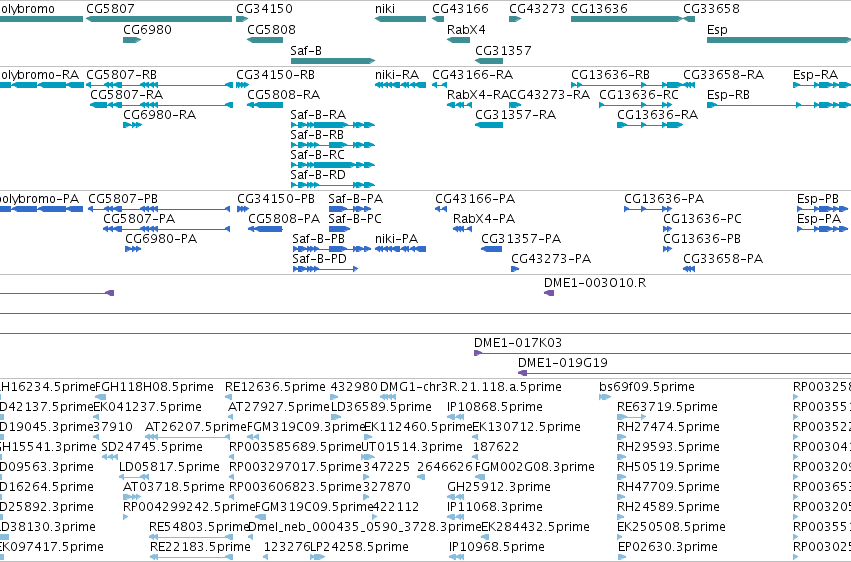Select the Saf-B-PD protein
The image size is (851, 562).
[x=325, y=269]
